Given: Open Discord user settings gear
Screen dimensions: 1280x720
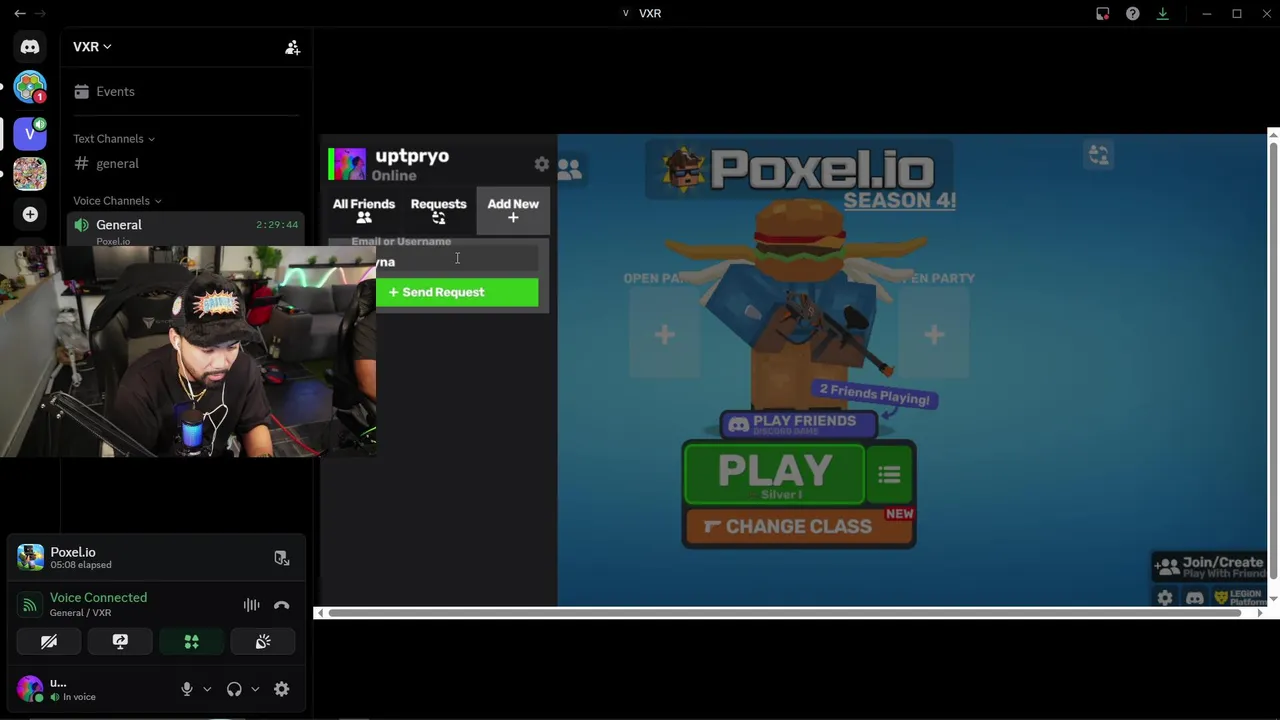Looking at the screenshot, I should (281, 689).
